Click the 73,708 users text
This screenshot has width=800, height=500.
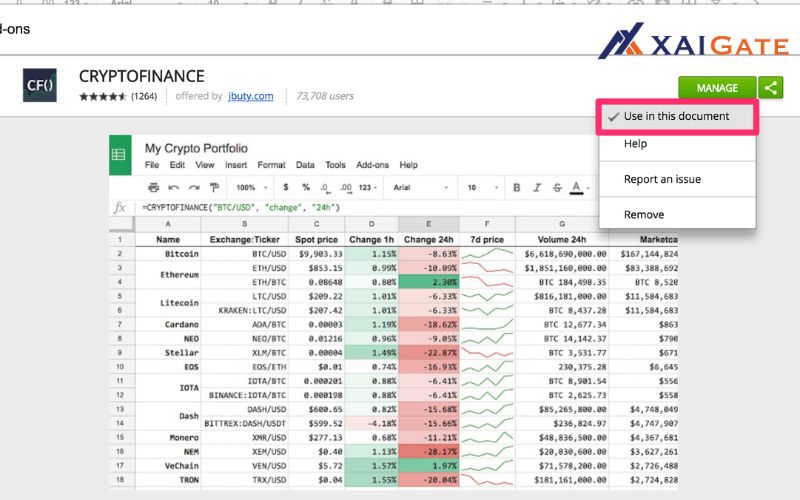(x=324, y=96)
